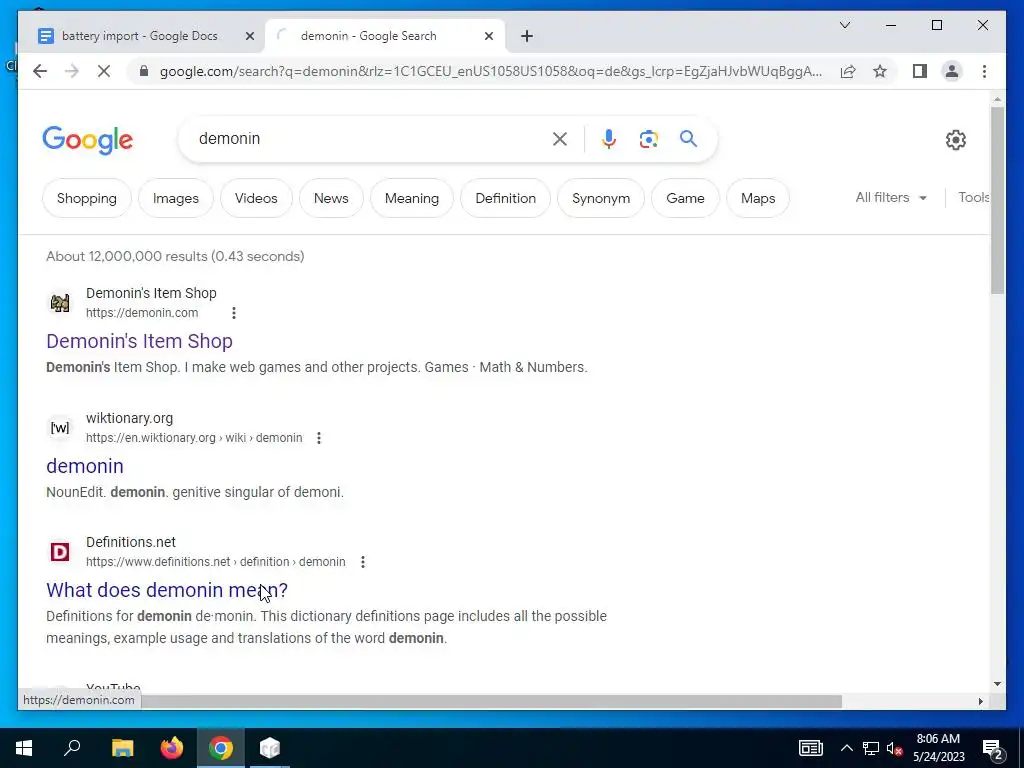
Task: Click the wiktionary.org favicon
Action: tap(60, 428)
